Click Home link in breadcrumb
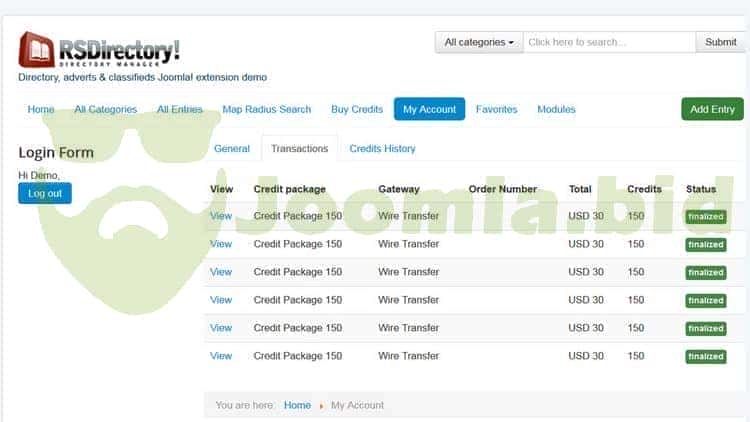Viewport: 750px width, 422px height. pyautogui.click(x=297, y=405)
